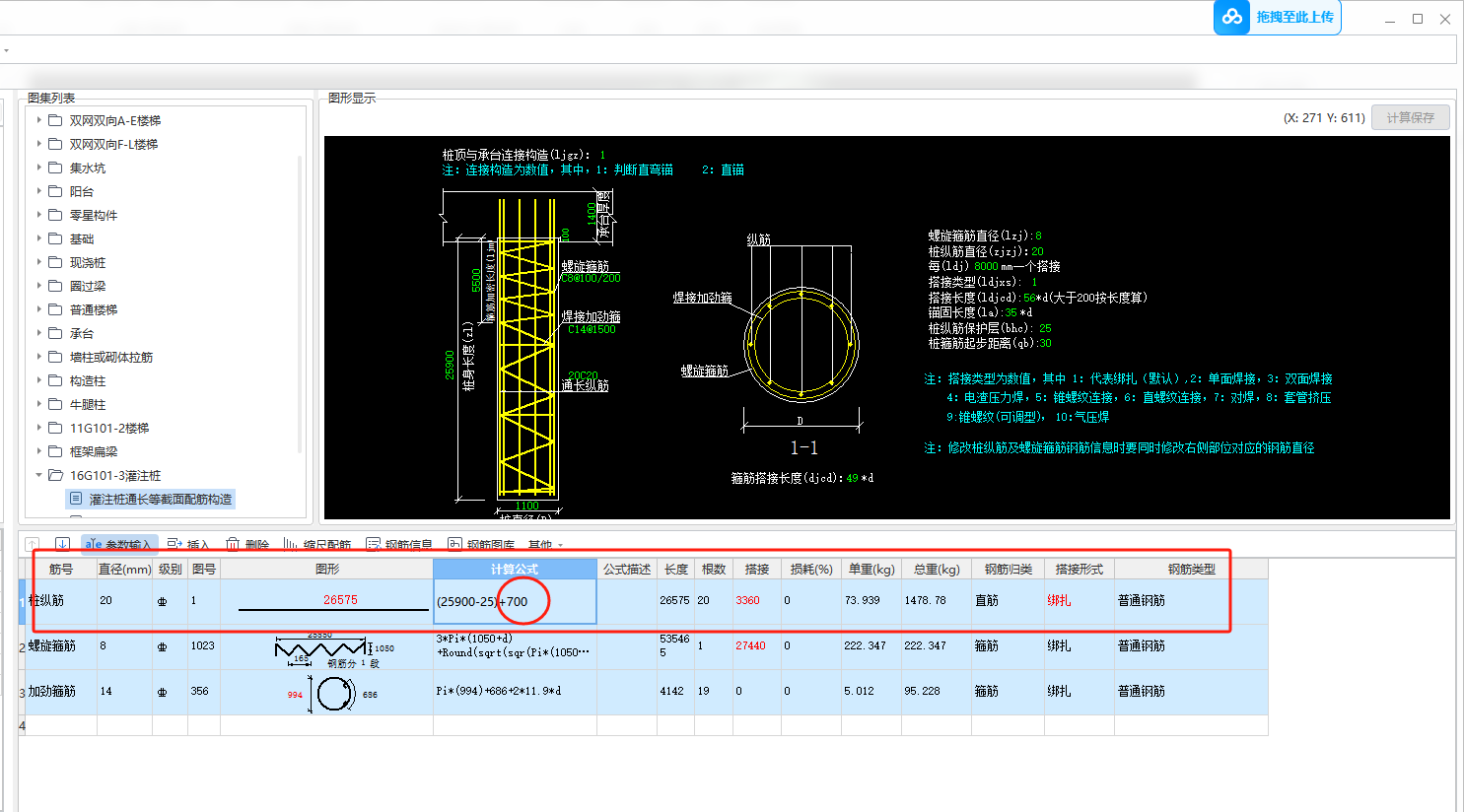Click the ring stirrup shape graphic 356
The image size is (1464, 812).
click(326, 692)
